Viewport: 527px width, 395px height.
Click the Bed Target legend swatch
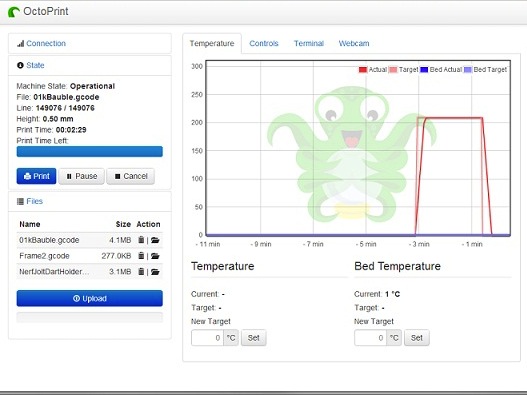(x=468, y=70)
